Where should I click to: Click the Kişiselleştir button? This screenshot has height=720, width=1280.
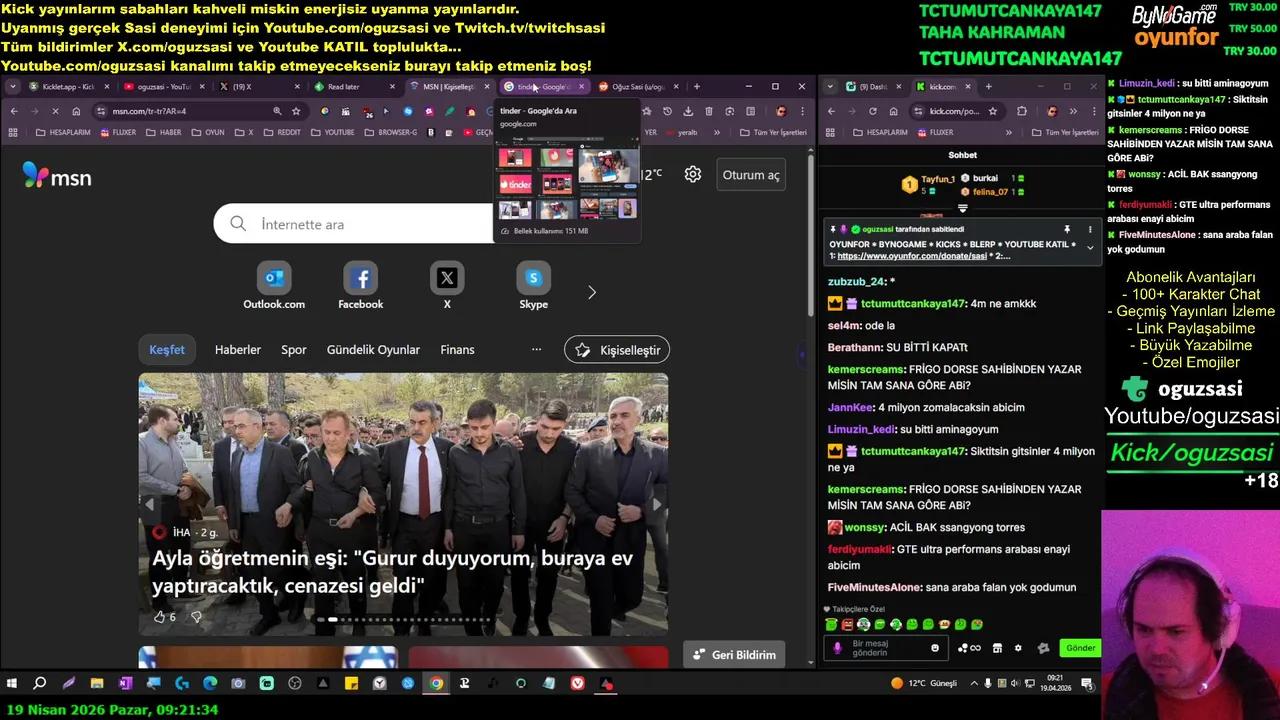pyautogui.click(x=617, y=350)
